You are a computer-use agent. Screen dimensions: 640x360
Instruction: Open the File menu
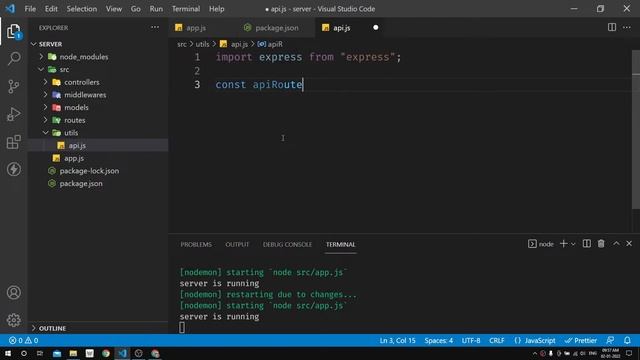click(30, 9)
